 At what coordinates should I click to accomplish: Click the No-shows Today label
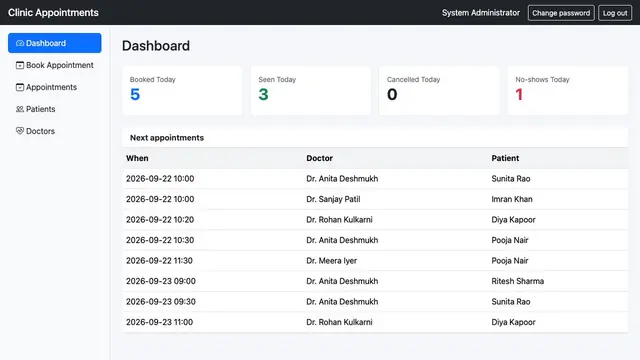tap(542, 80)
